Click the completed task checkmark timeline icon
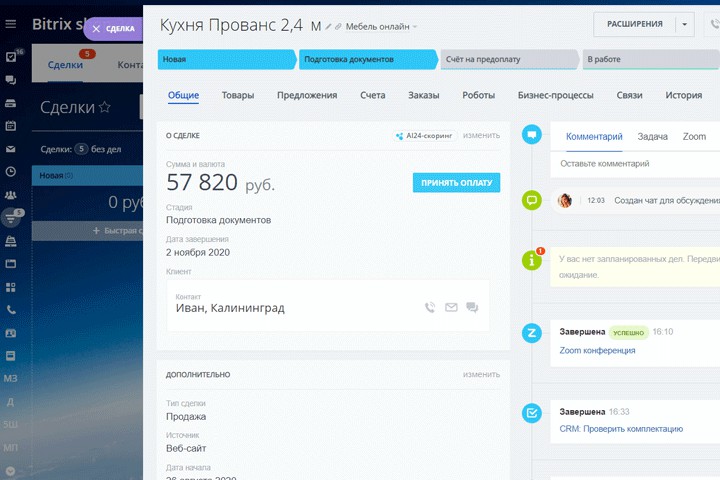Image resolution: width=720 pixels, height=480 pixels. pyautogui.click(x=532, y=413)
